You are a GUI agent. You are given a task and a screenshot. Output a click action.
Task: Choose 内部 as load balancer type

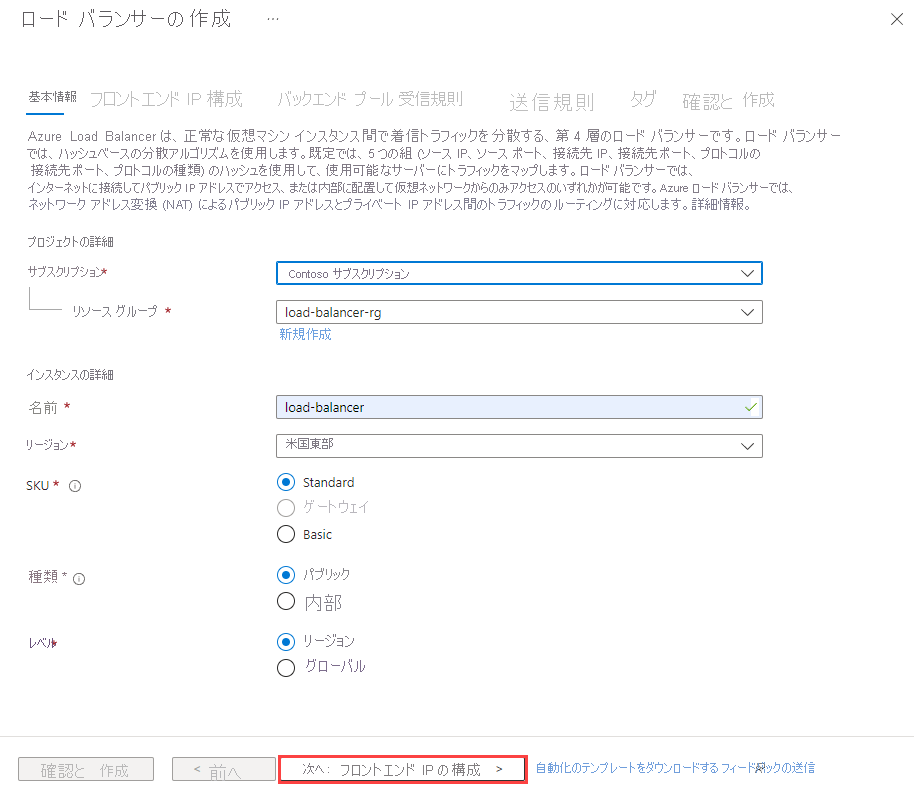point(286,601)
